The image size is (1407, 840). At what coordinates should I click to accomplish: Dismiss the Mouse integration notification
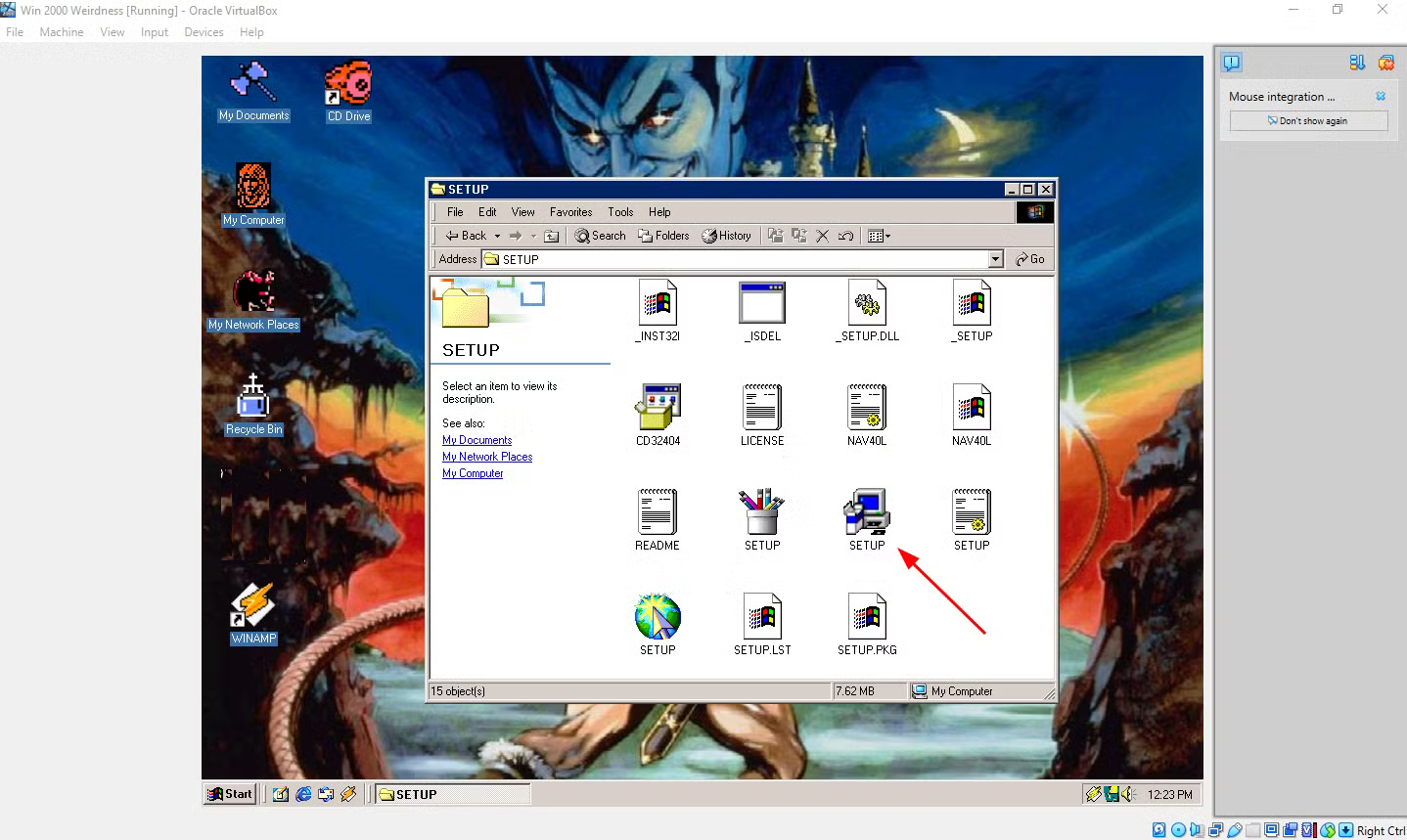coord(1381,96)
